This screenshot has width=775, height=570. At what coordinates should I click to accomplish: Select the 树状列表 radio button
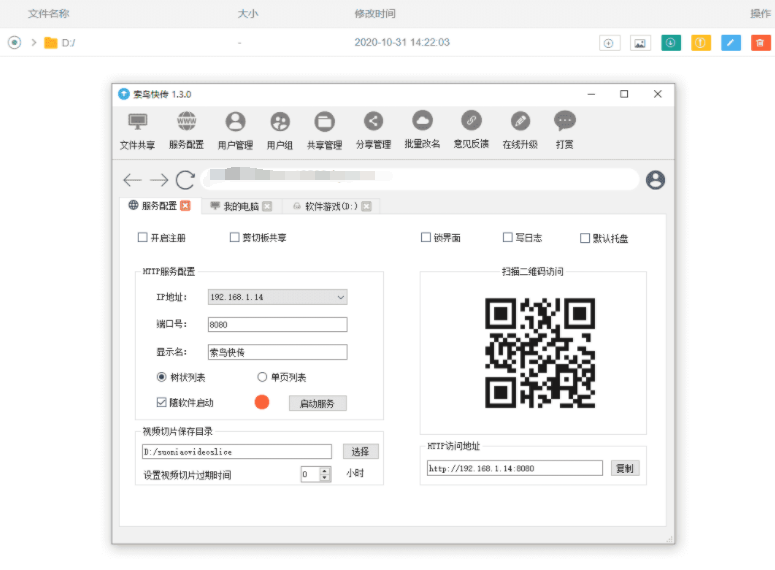(x=161, y=377)
